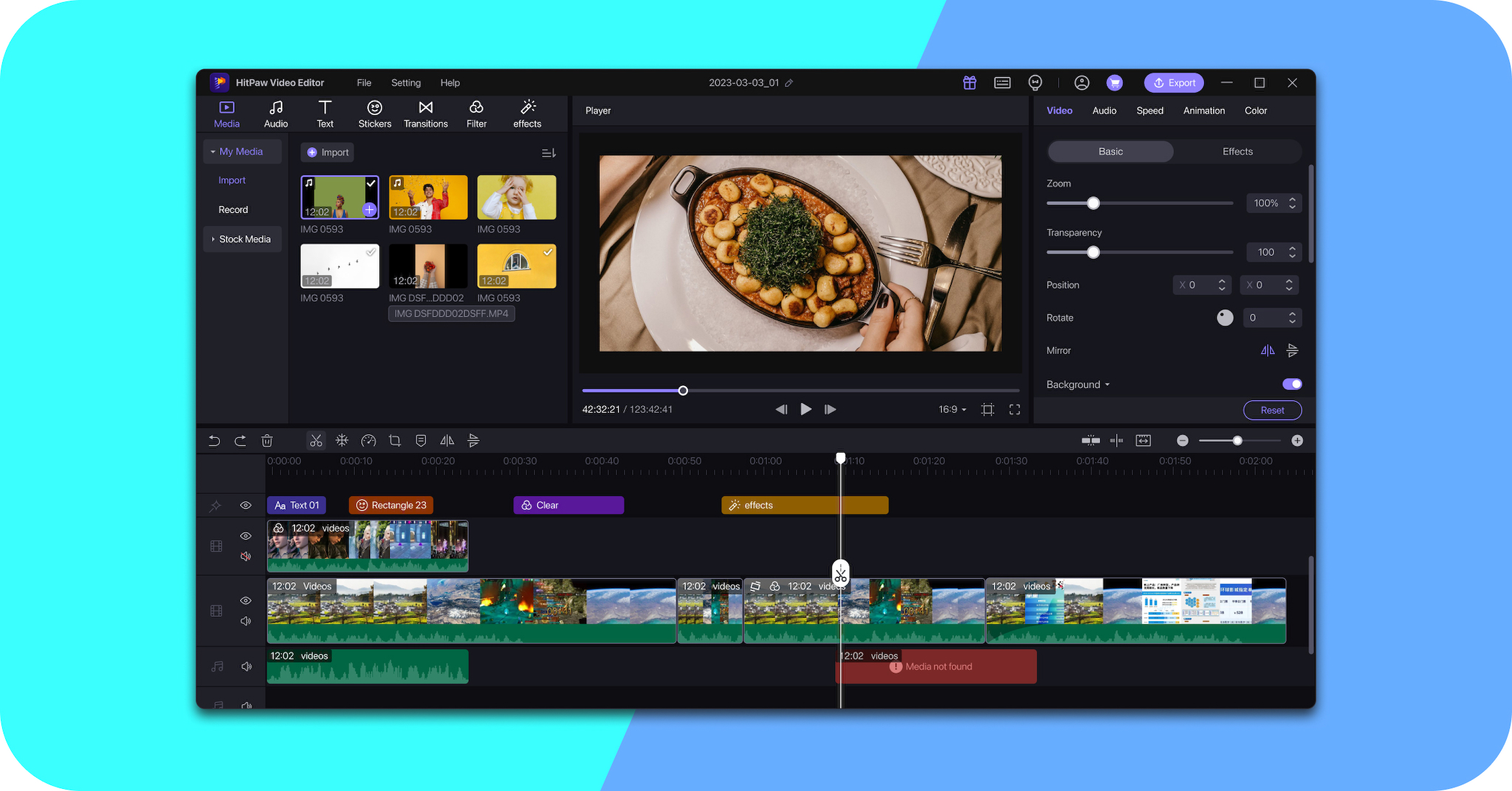This screenshot has width=1512, height=791.
Task: Click the Transparency slider handle
Action: (1093, 252)
